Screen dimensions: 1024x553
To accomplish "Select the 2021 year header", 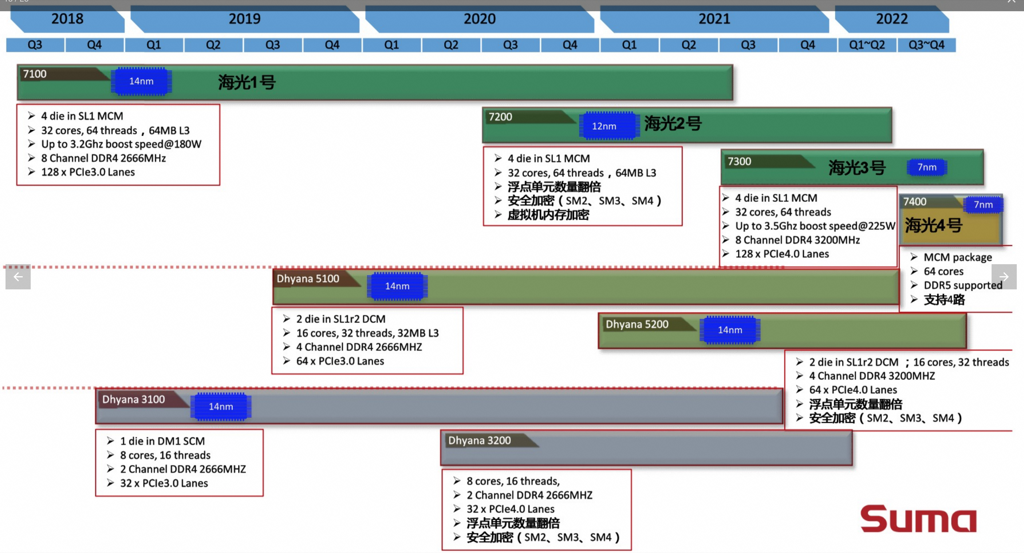I will 714,19.
